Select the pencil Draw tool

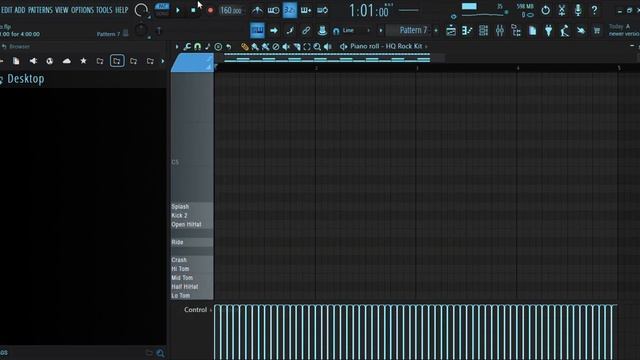pos(244,47)
